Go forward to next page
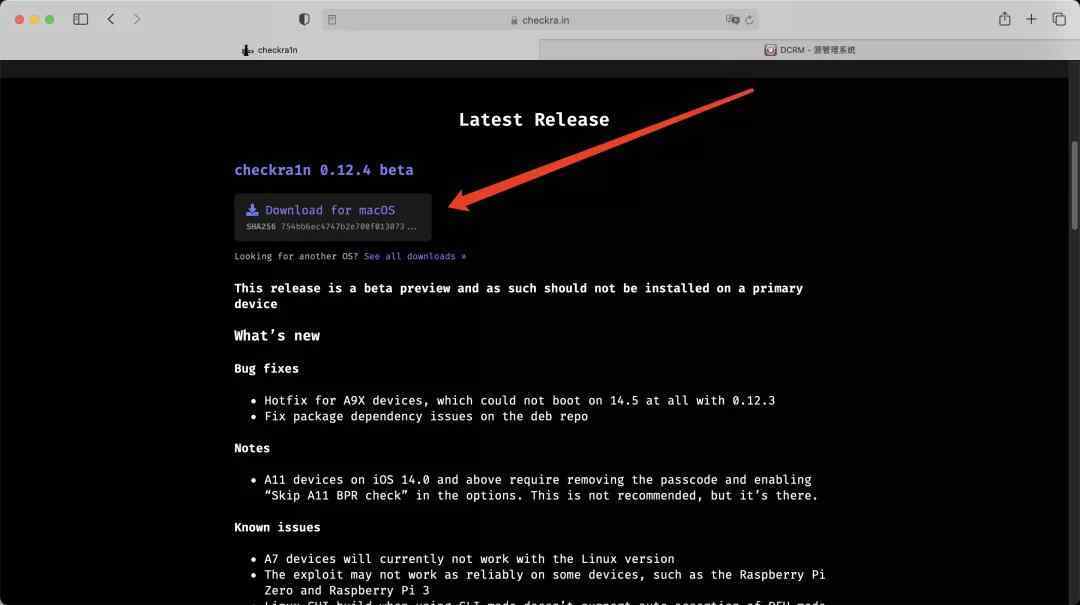 tap(136, 19)
